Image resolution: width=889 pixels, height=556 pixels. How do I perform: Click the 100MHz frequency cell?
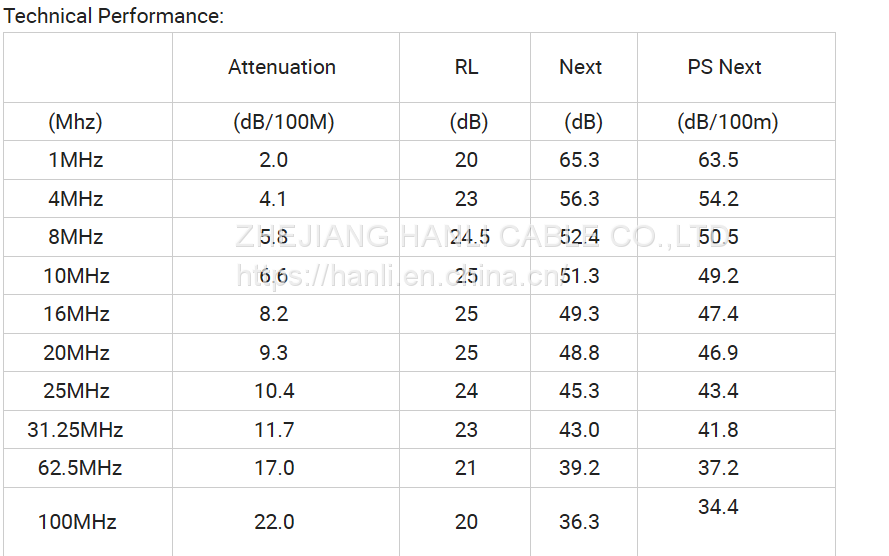[77, 522]
